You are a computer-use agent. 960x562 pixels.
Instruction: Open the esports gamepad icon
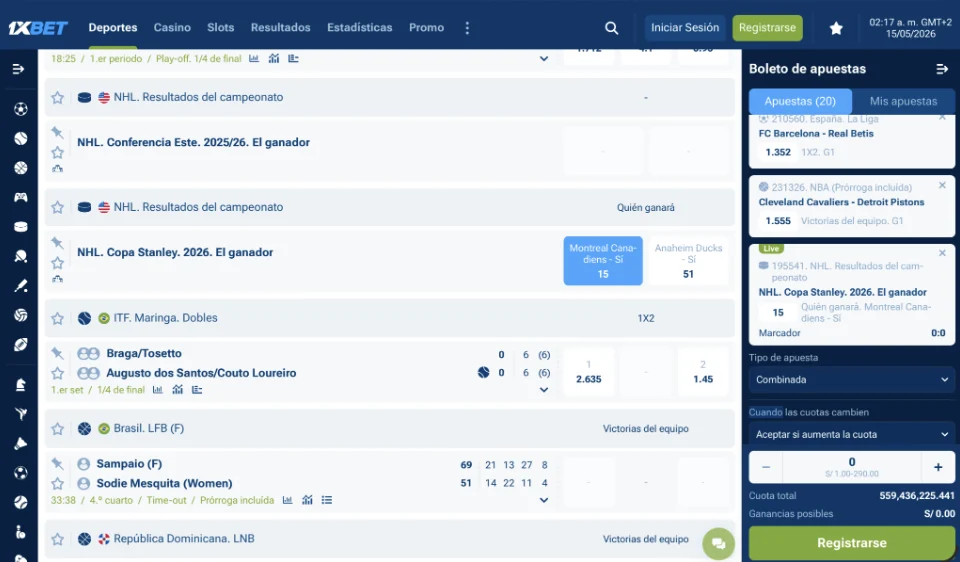point(21,197)
